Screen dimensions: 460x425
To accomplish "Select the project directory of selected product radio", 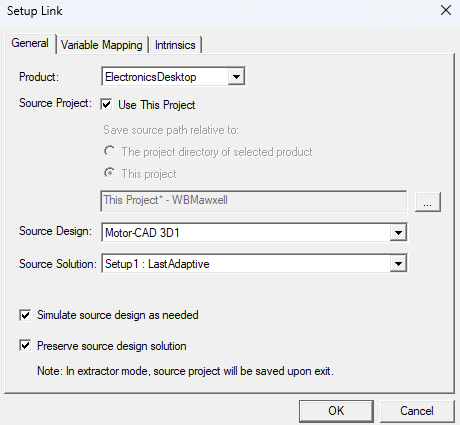I will tap(110, 151).
